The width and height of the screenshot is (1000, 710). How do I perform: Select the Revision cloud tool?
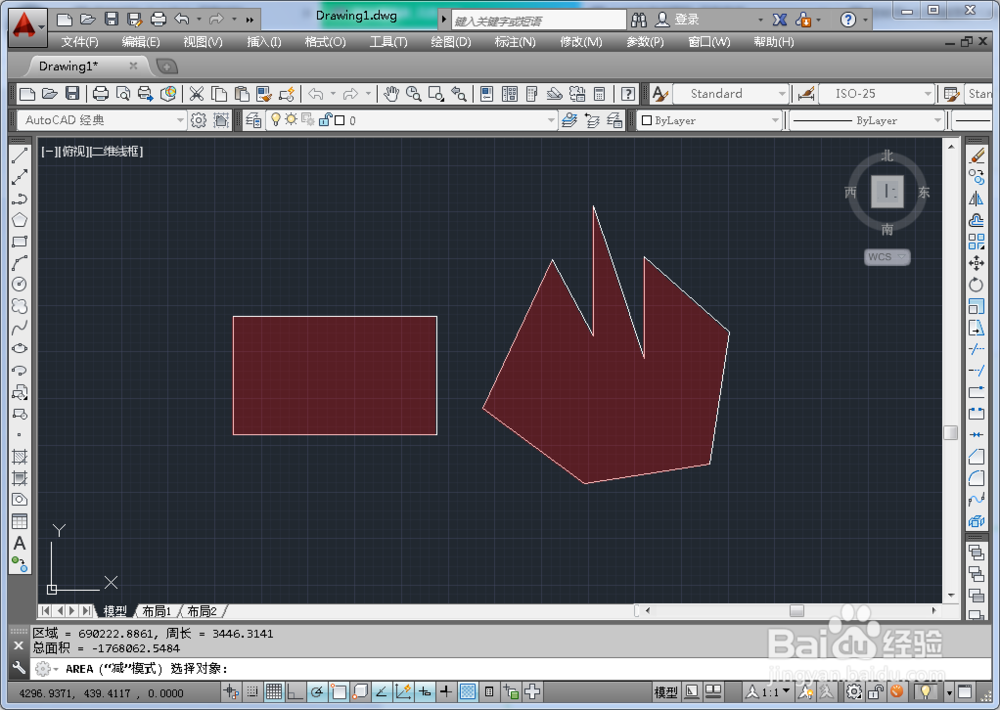pyautogui.click(x=19, y=306)
